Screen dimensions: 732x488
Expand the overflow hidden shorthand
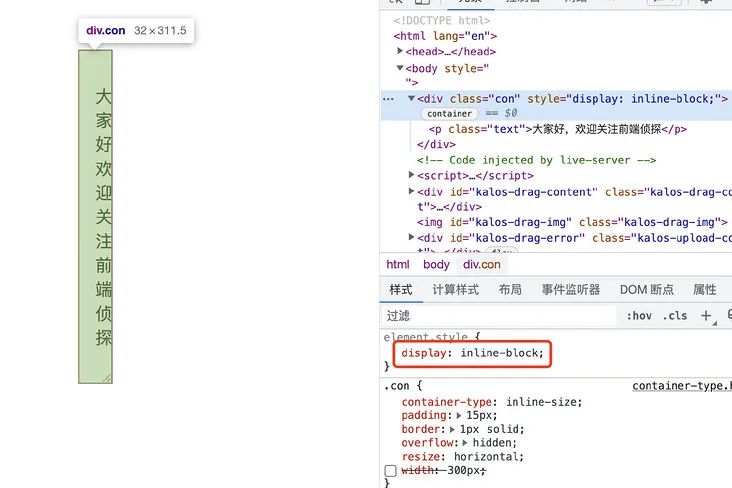pyautogui.click(x=465, y=442)
